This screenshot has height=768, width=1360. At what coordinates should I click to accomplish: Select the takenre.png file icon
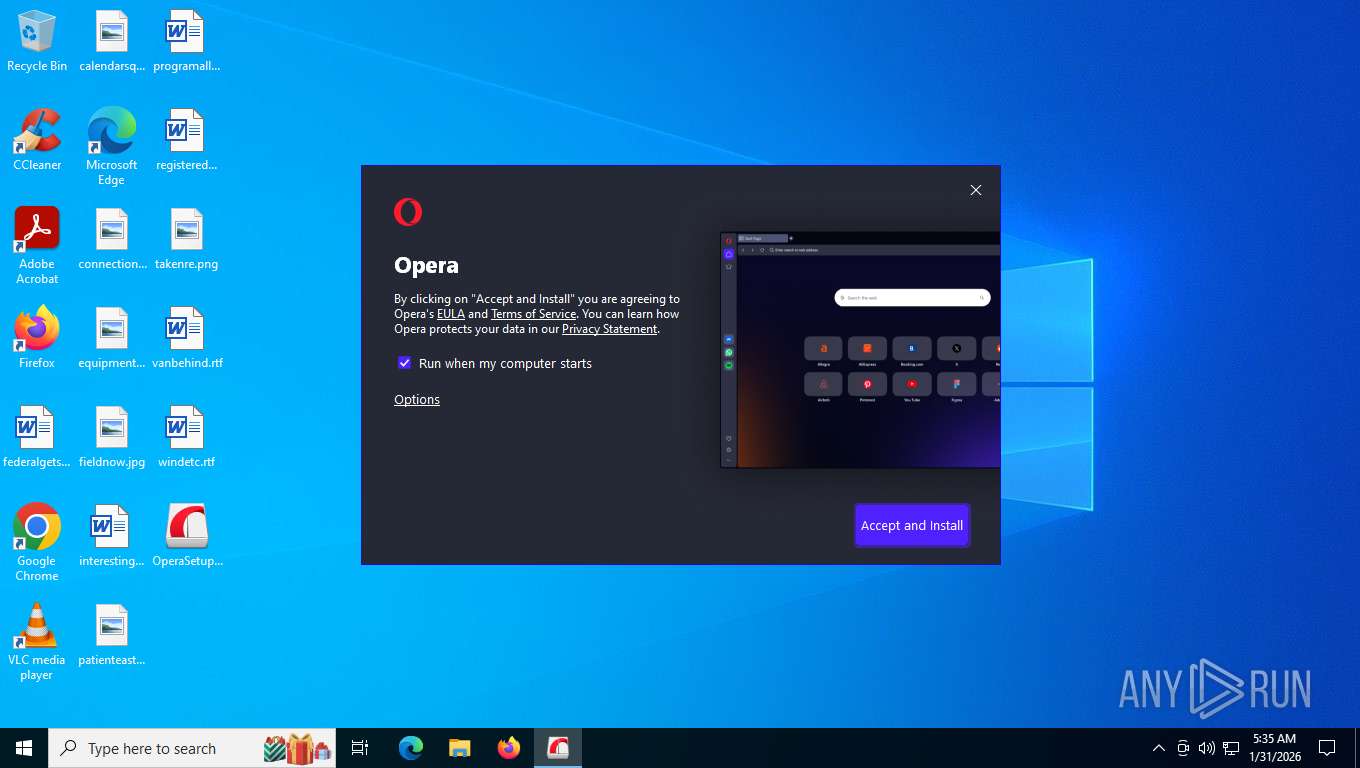186,238
